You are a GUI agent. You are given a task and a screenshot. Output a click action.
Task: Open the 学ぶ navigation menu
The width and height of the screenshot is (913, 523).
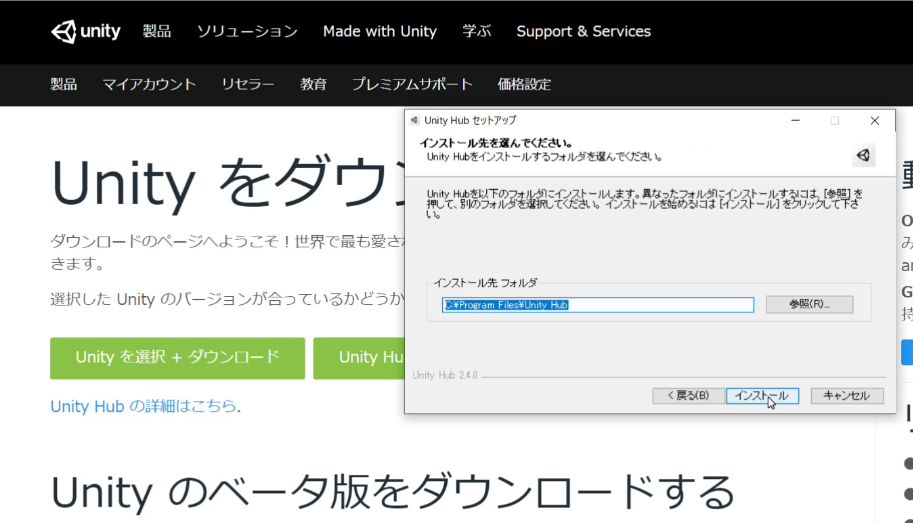tap(476, 31)
